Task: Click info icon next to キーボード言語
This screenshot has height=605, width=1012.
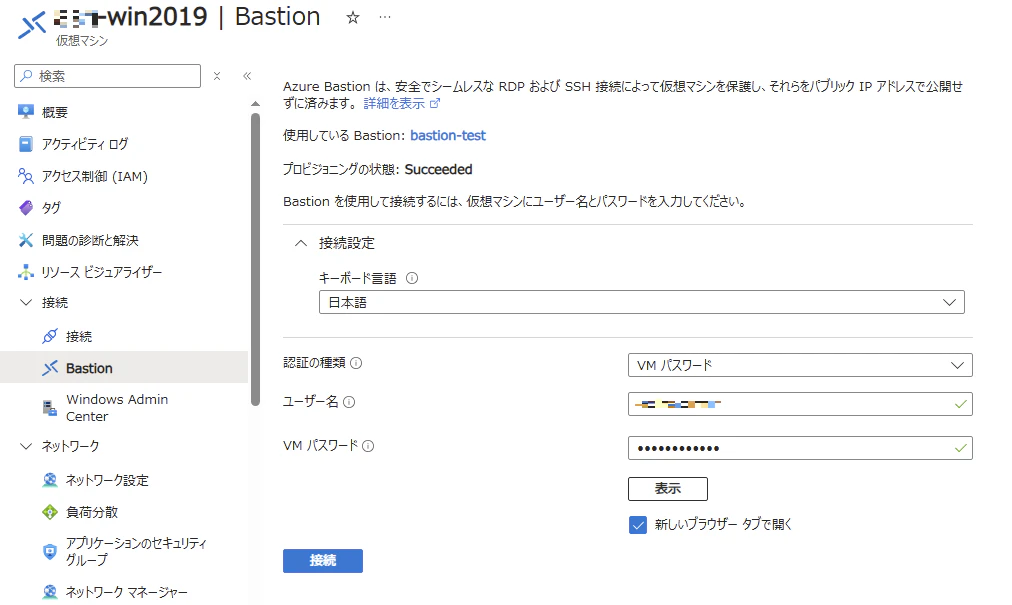Action: click(x=412, y=278)
